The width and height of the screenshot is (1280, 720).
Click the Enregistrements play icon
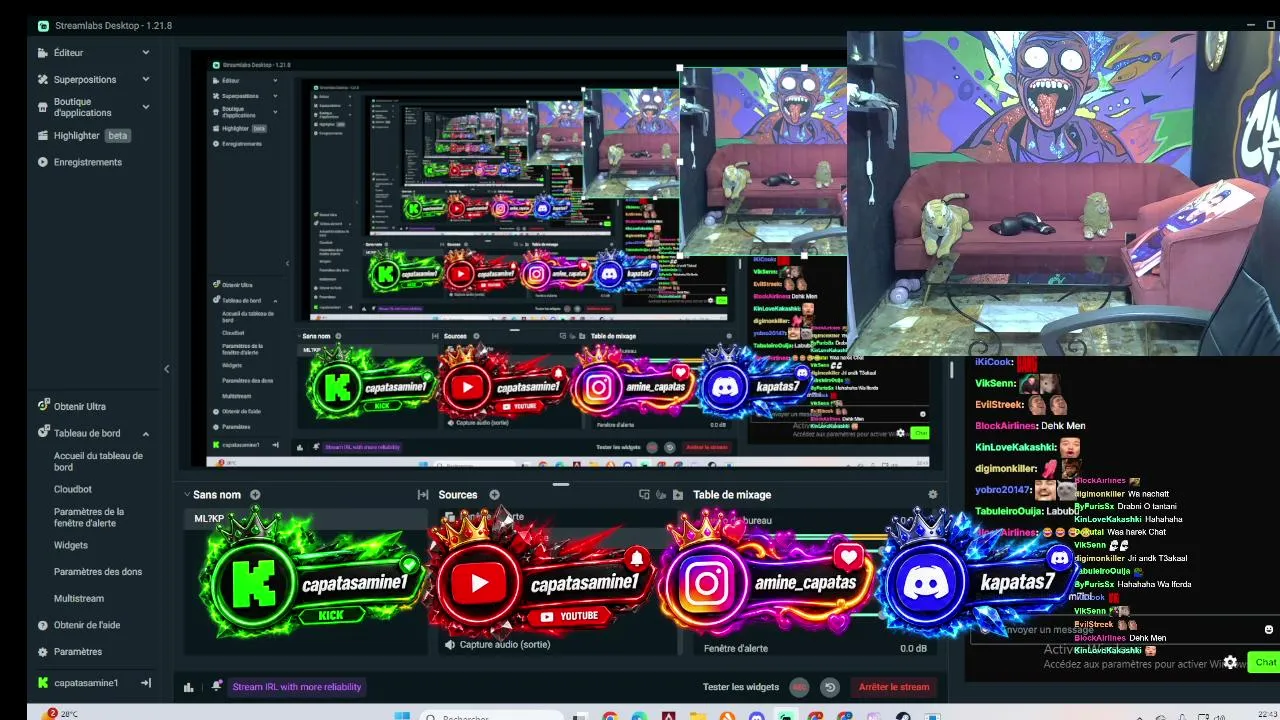coord(43,162)
